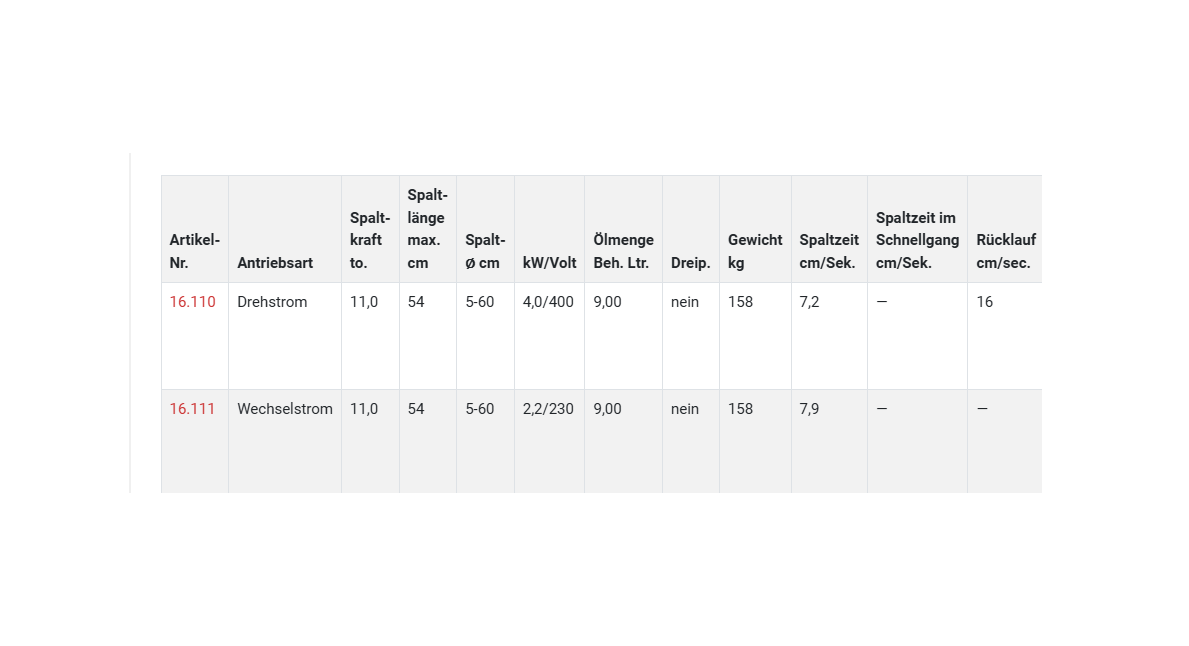Click the kW/Volt column header
The height and width of the screenshot is (646, 1189).
[549, 263]
